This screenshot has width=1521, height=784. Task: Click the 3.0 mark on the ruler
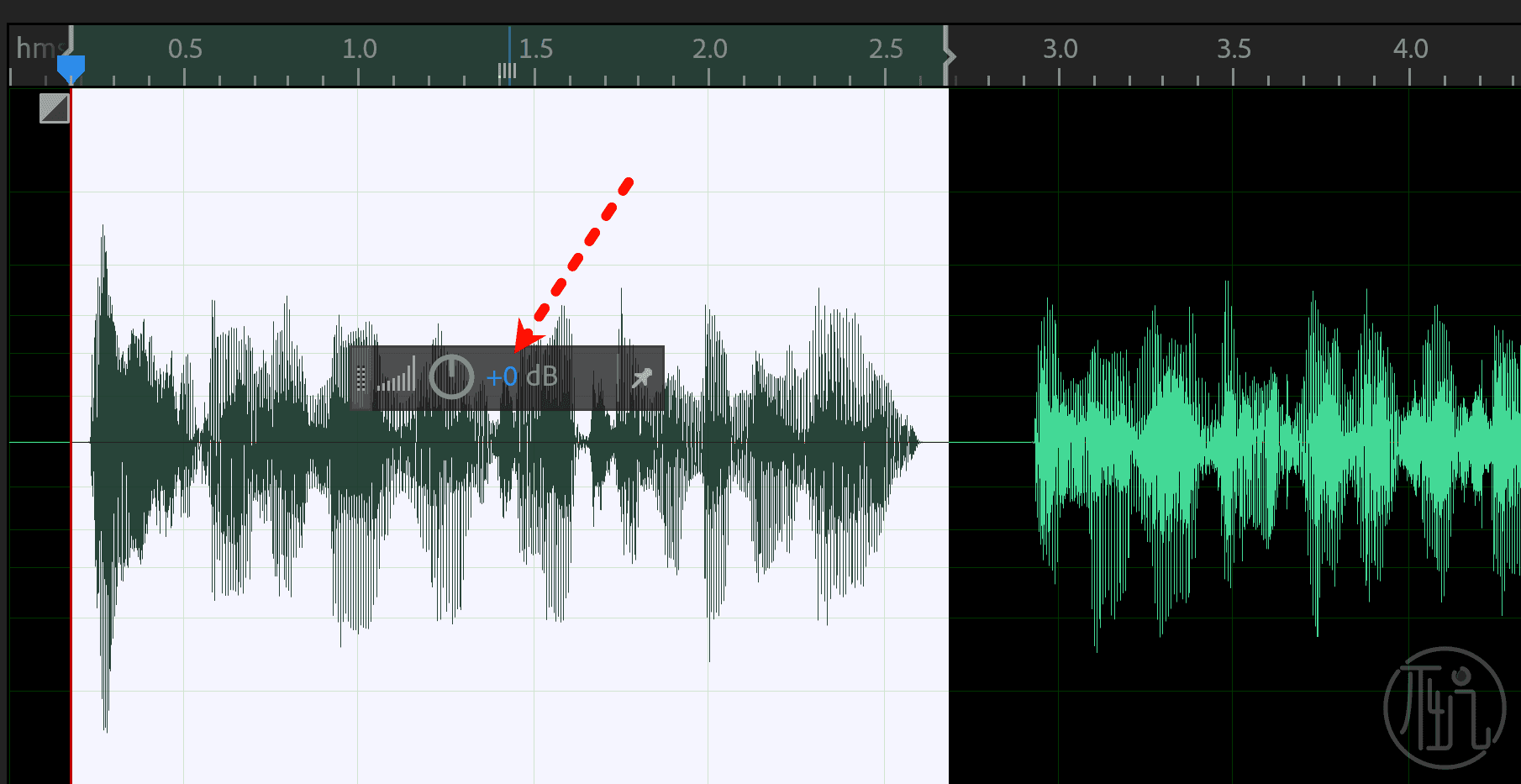click(x=1060, y=49)
